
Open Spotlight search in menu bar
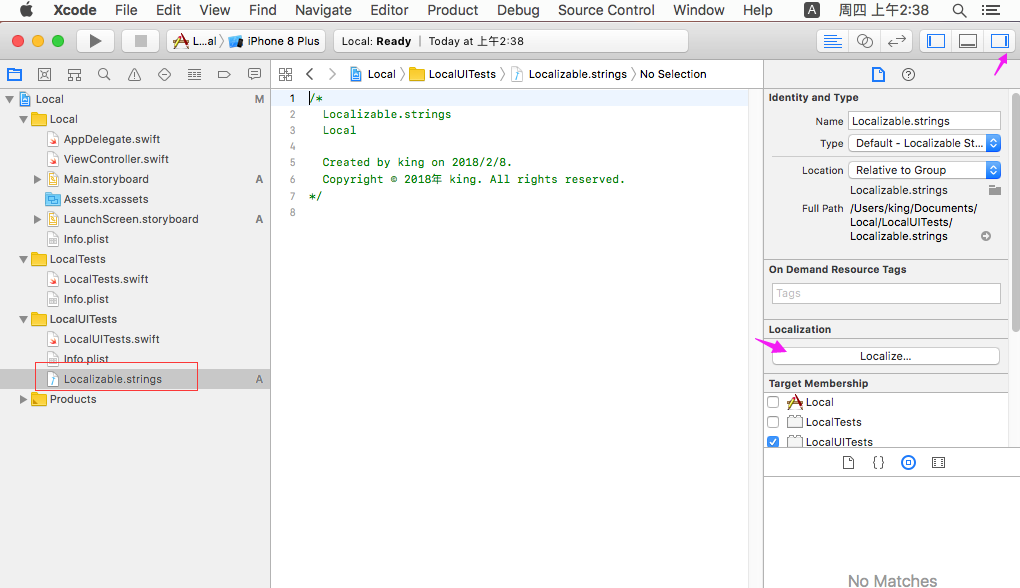click(x=959, y=10)
